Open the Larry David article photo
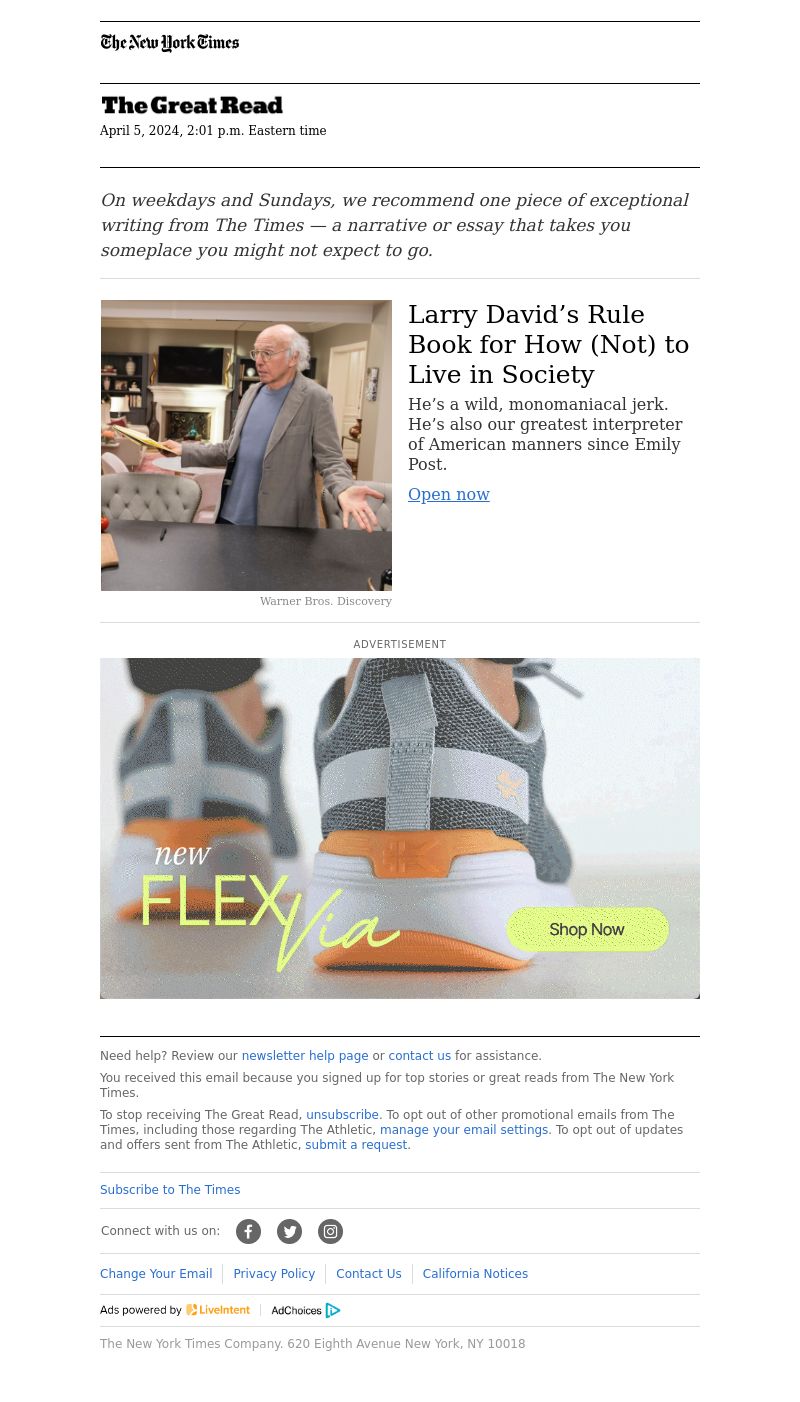The image size is (800, 1402). pyautogui.click(x=246, y=445)
